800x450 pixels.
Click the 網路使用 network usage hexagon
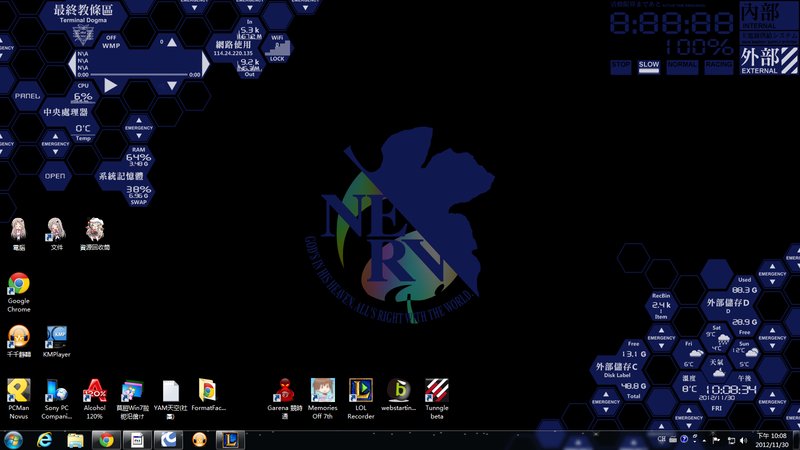pyautogui.click(x=233, y=48)
